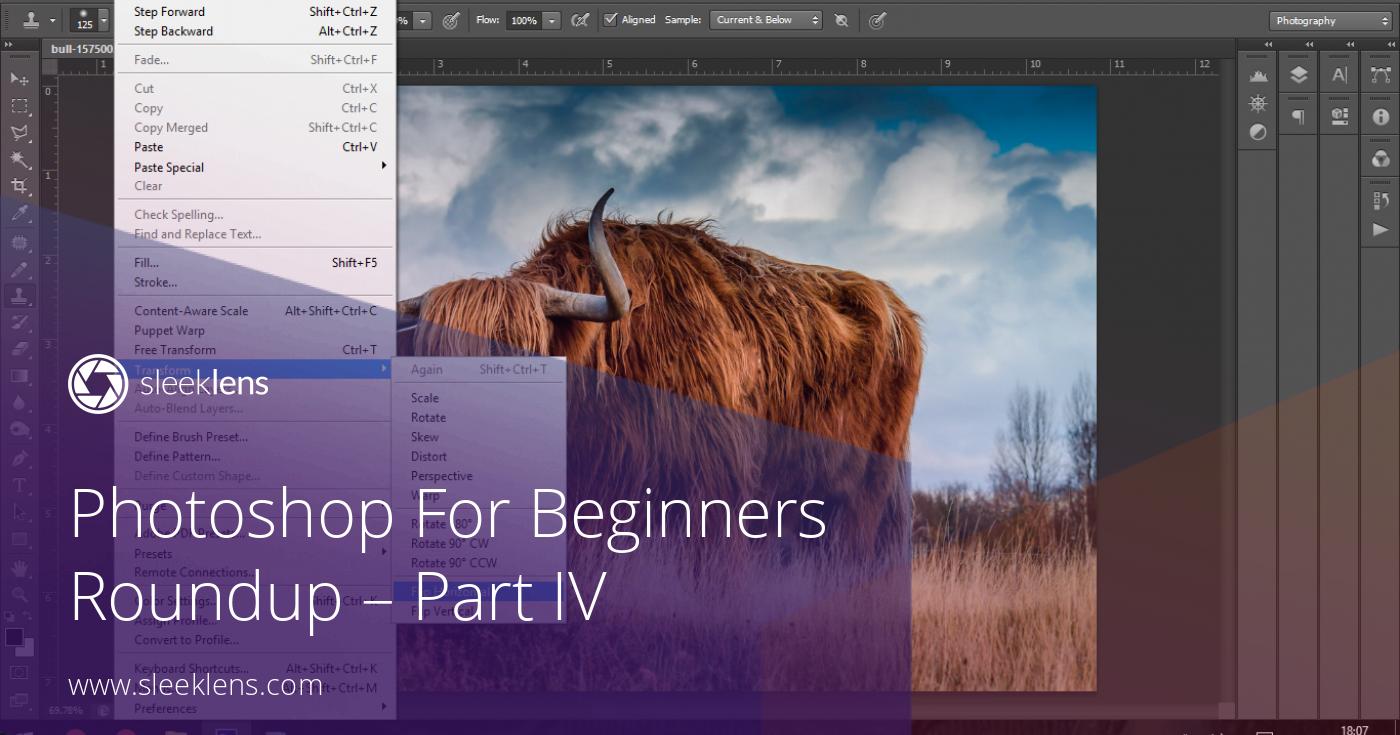Click the foreground color swatch
This screenshot has width=1400, height=735.
[x=14, y=637]
